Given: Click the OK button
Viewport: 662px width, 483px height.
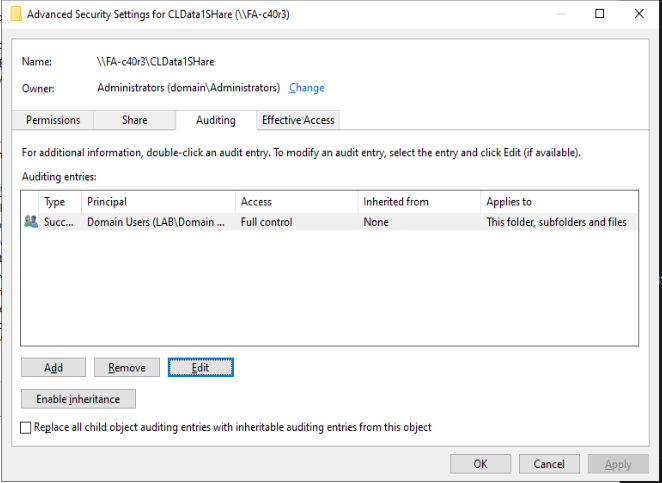Looking at the screenshot, I should pos(480,464).
